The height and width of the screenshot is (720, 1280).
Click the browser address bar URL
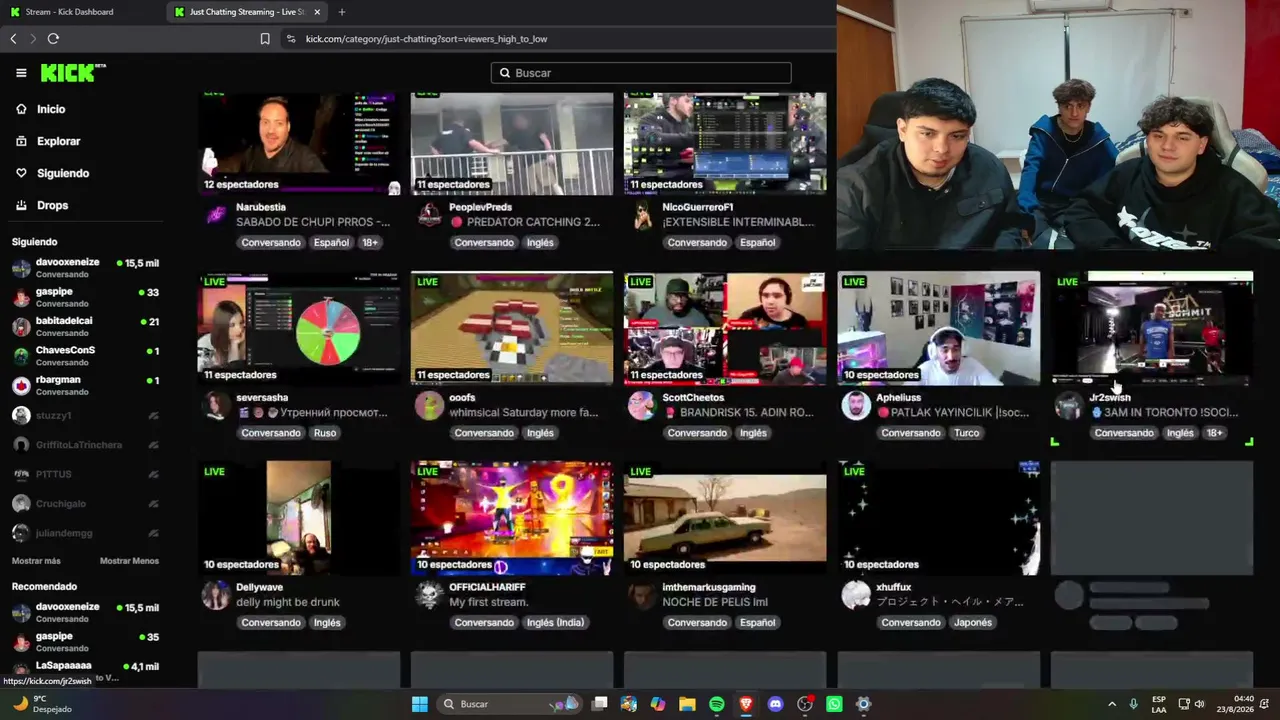tap(426, 39)
